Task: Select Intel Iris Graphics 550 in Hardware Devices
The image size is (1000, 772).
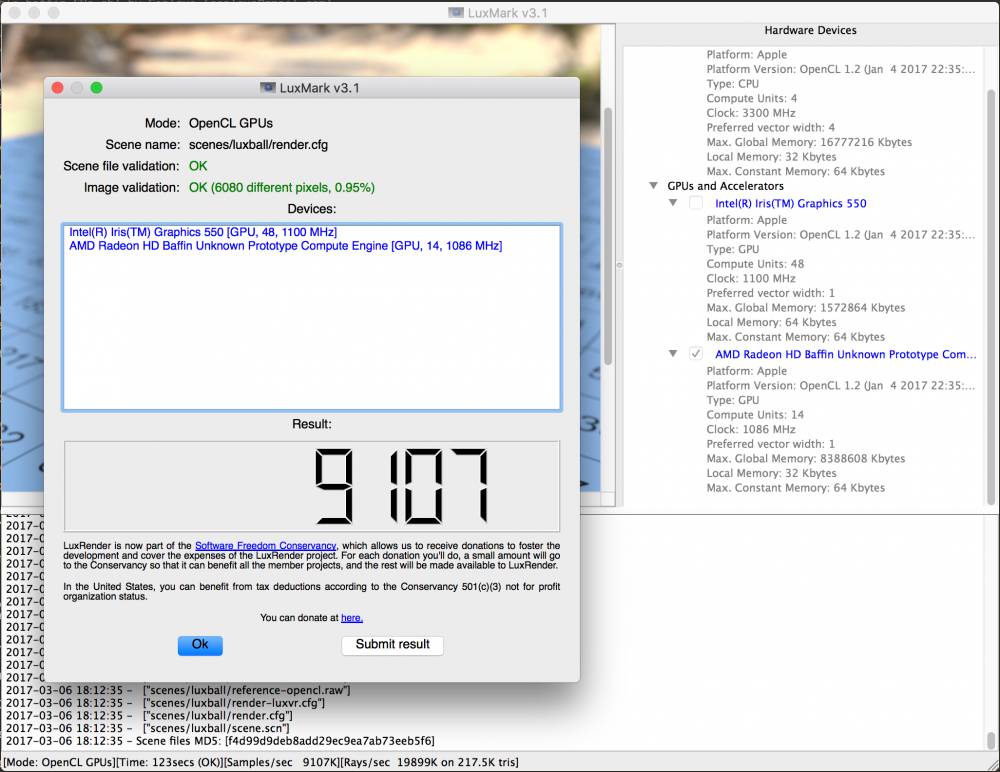Action: [x=791, y=204]
